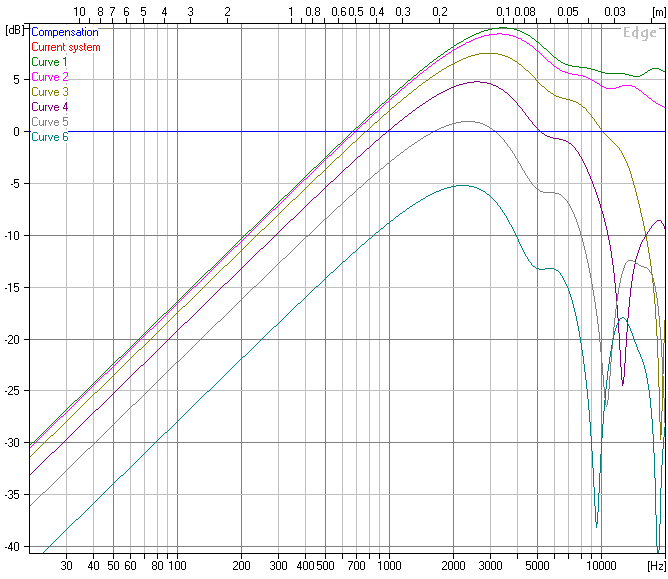Click the -20 dB axis label
The width and height of the screenshot is (668, 579).
point(12,340)
